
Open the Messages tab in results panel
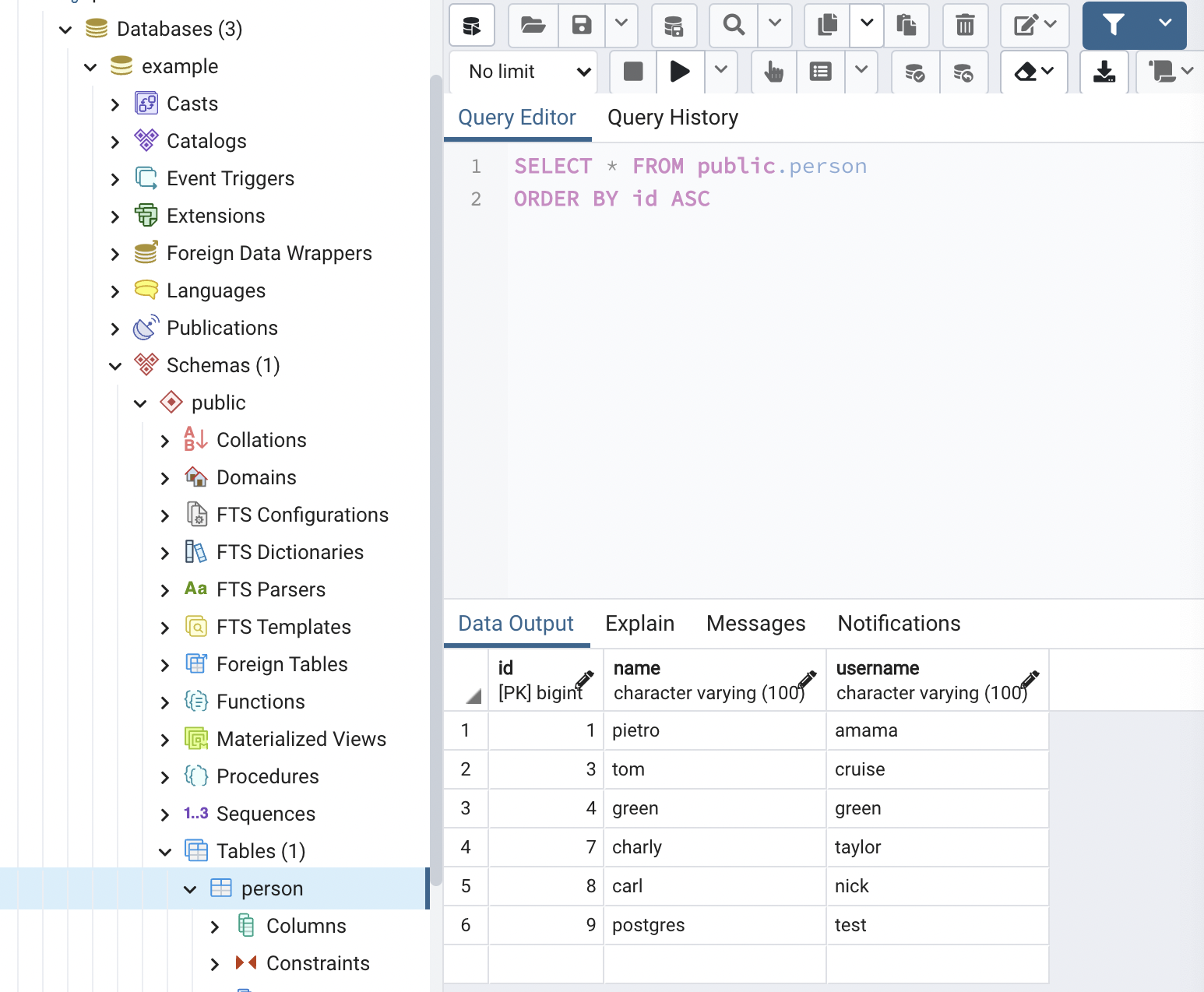tap(755, 623)
